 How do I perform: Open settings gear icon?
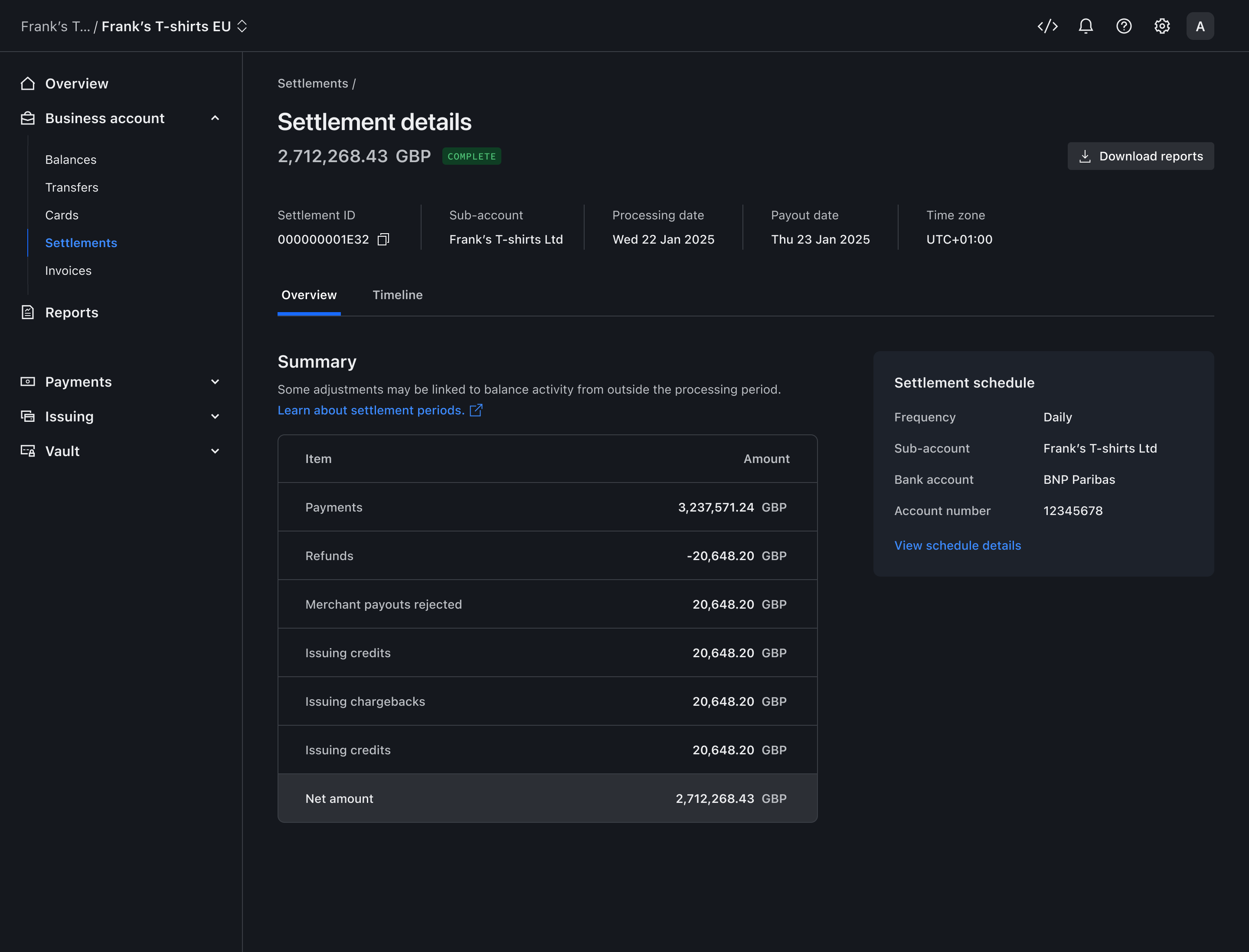pyautogui.click(x=1162, y=26)
